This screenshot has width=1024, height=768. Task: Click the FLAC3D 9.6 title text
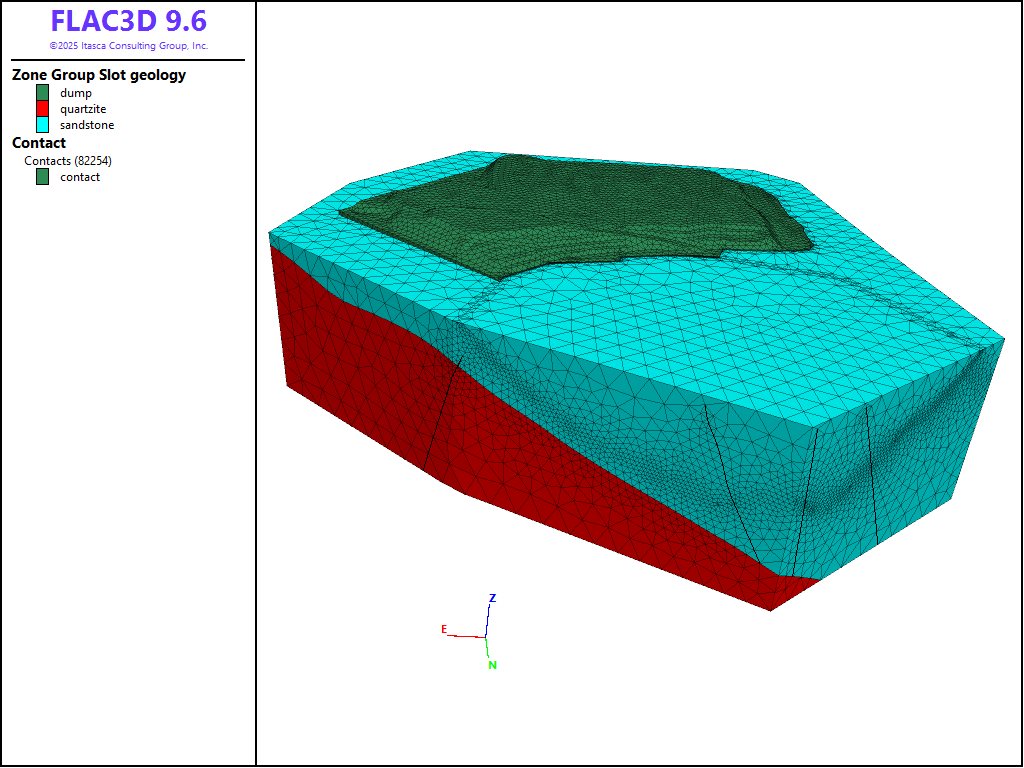pyautogui.click(x=128, y=22)
